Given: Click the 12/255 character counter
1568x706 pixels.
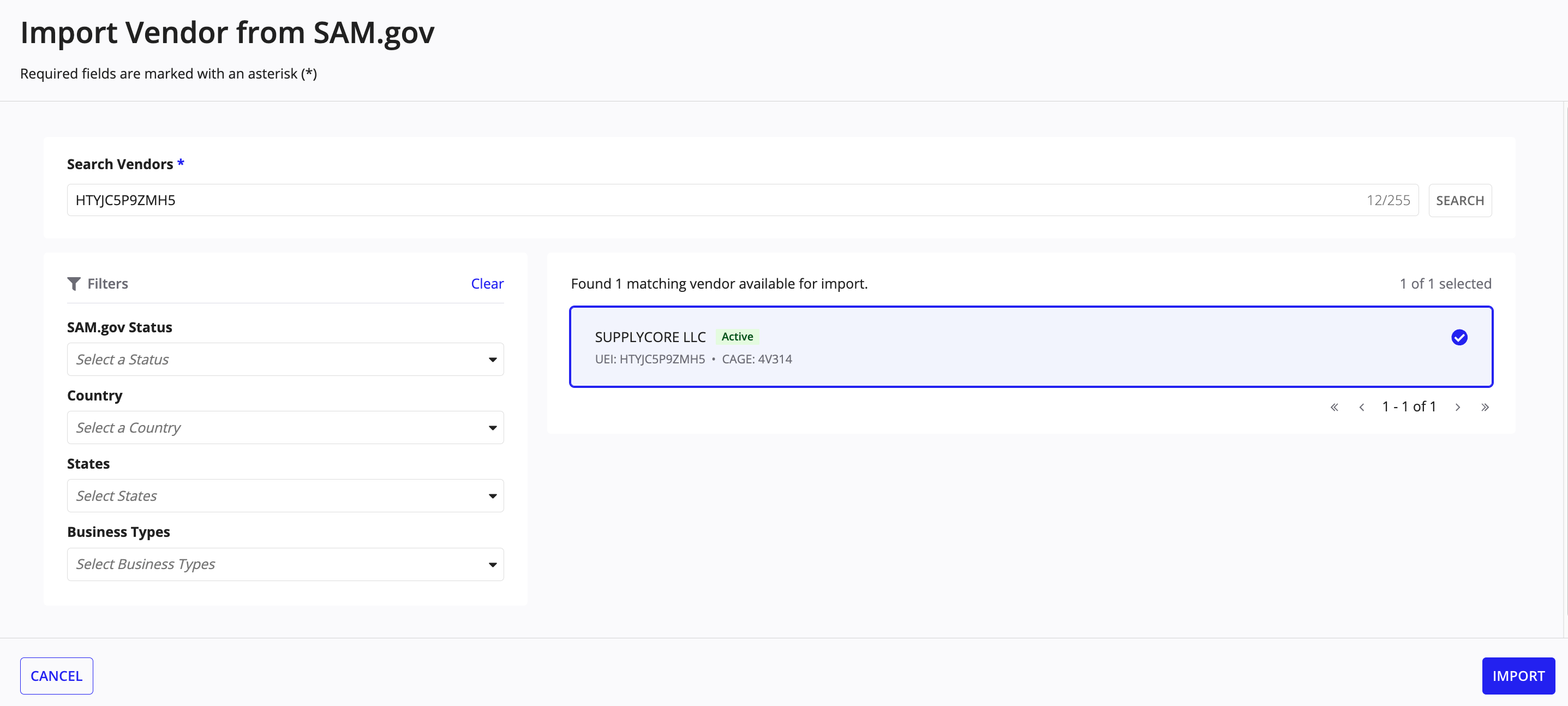Looking at the screenshot, I should click(x=1388, y=200).
